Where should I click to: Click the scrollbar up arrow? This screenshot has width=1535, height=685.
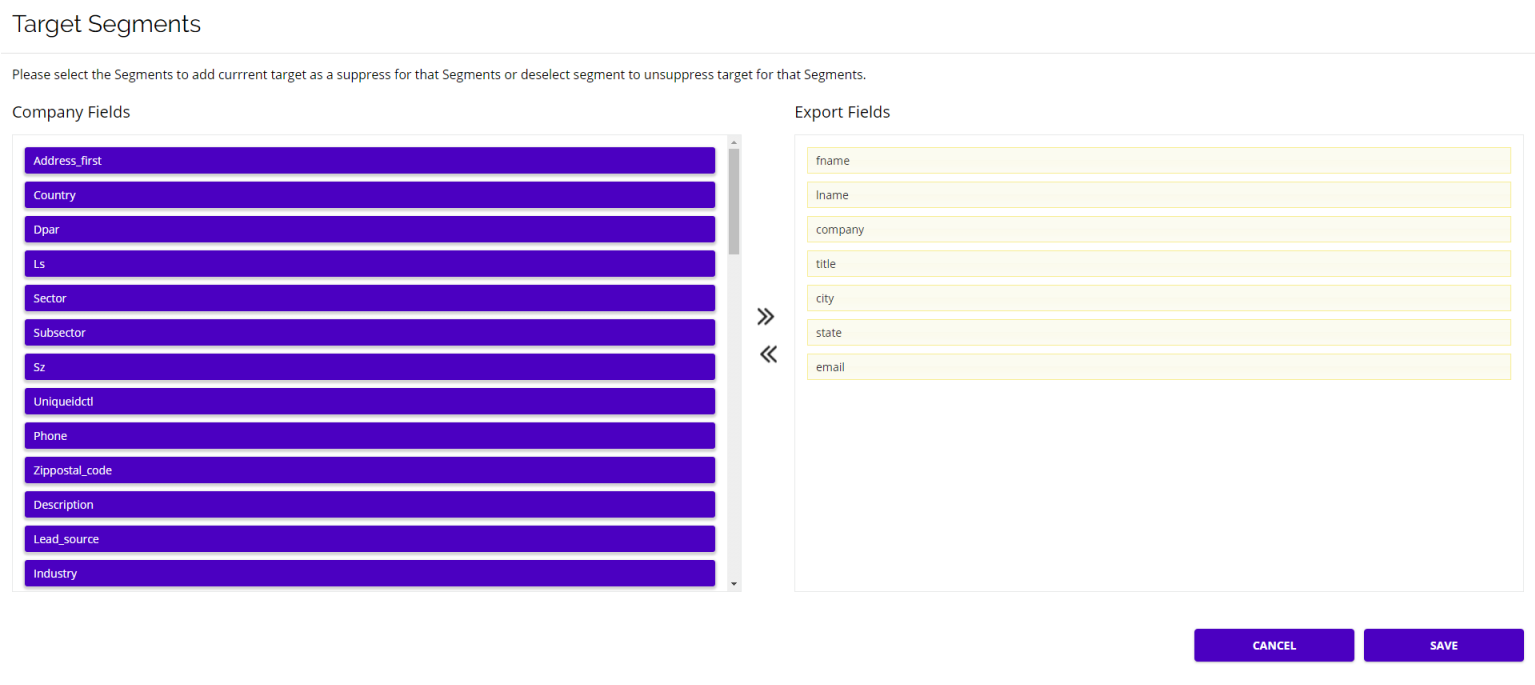[x=734, y=142]
